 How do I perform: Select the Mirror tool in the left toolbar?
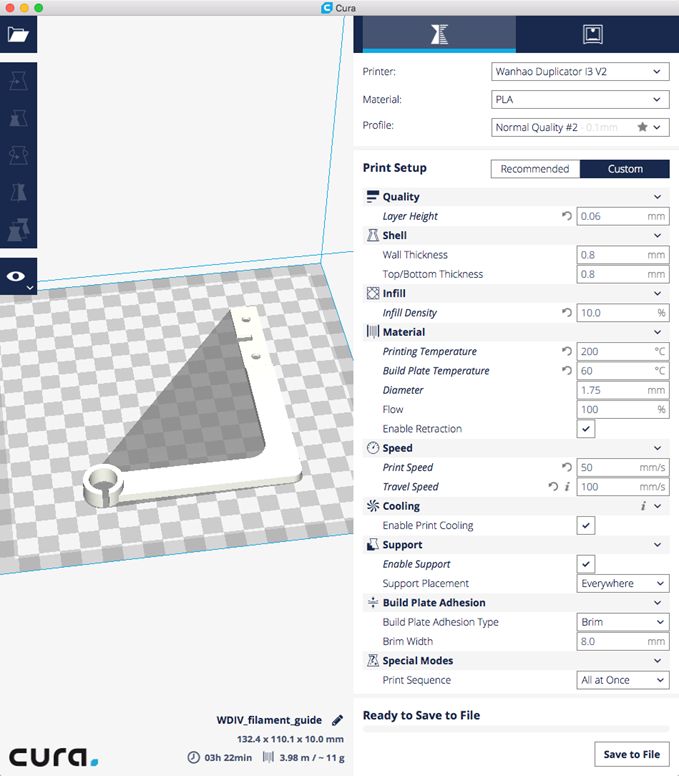[x=18, y=192]
